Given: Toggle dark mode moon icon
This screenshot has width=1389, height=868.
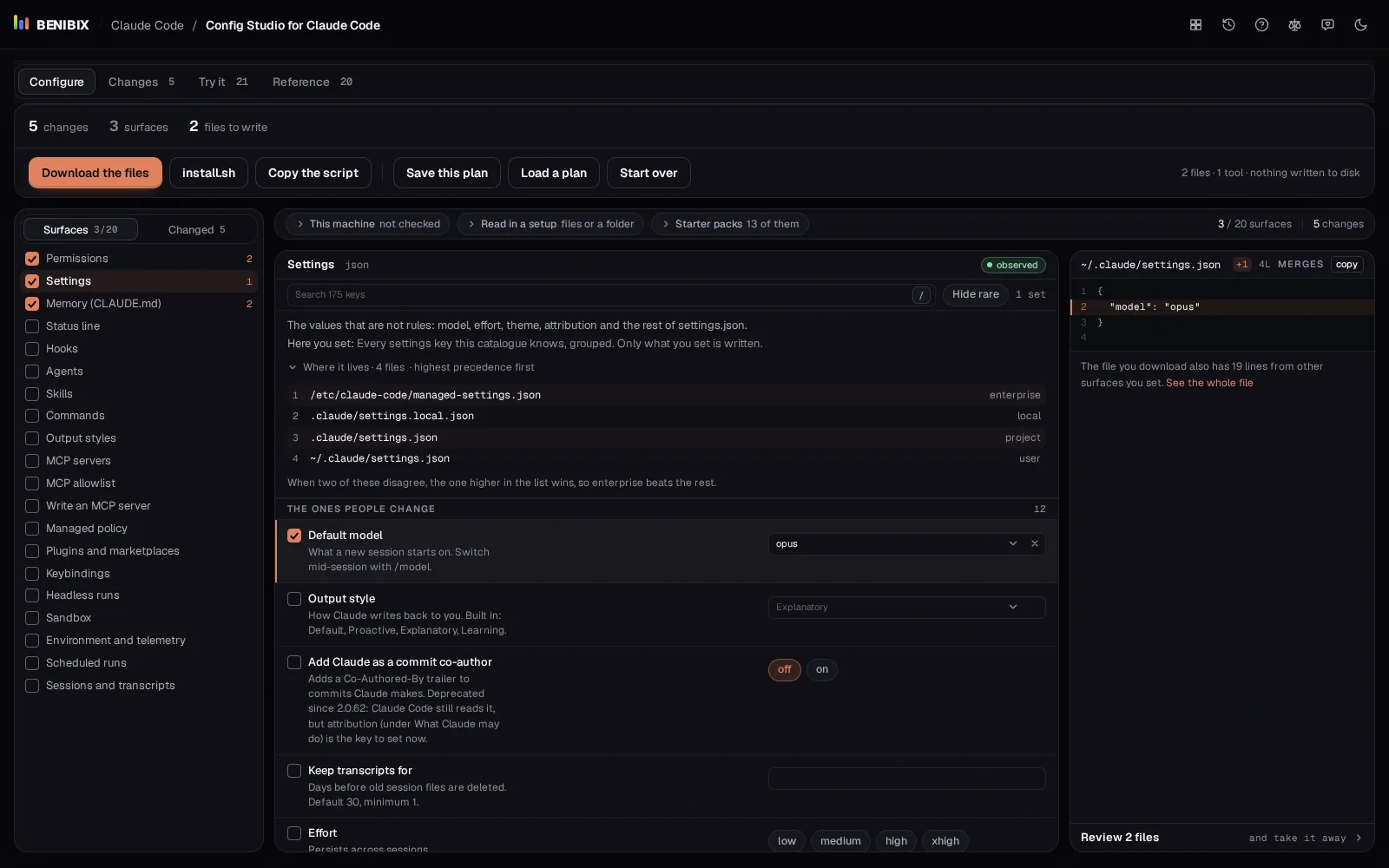Looking at the screenshot, I should pos(1360,25).
